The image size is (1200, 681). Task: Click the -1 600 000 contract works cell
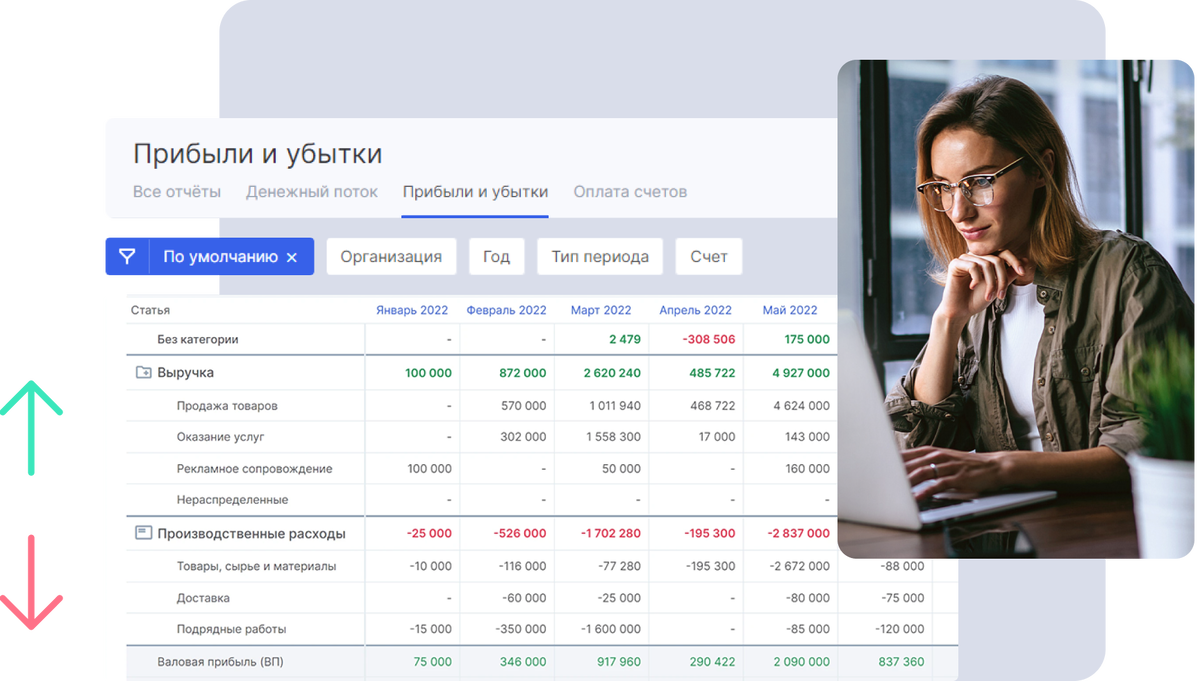click(x=611, y=629)
